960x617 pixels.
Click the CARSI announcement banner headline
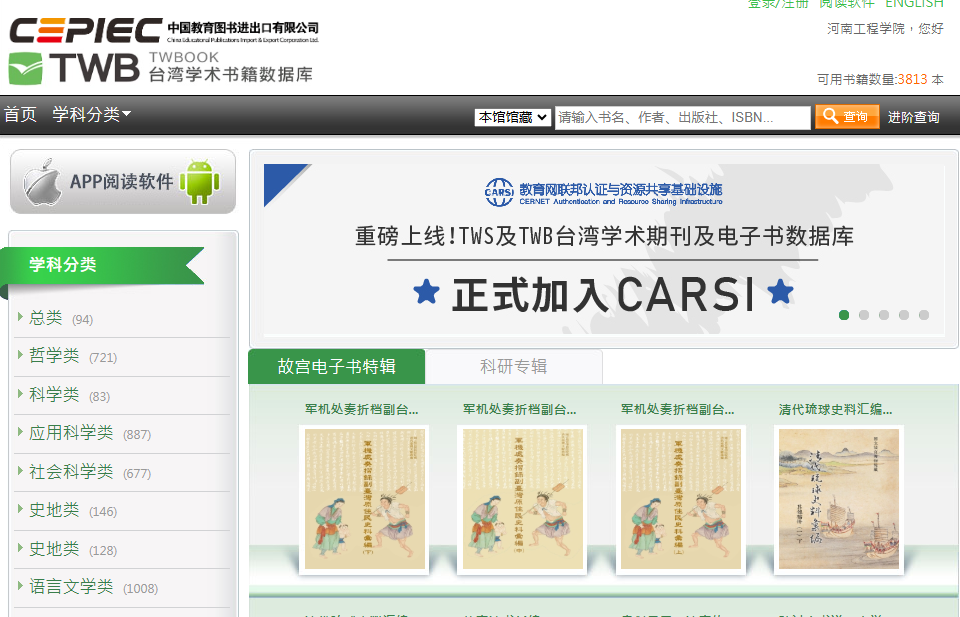[604, 236]
